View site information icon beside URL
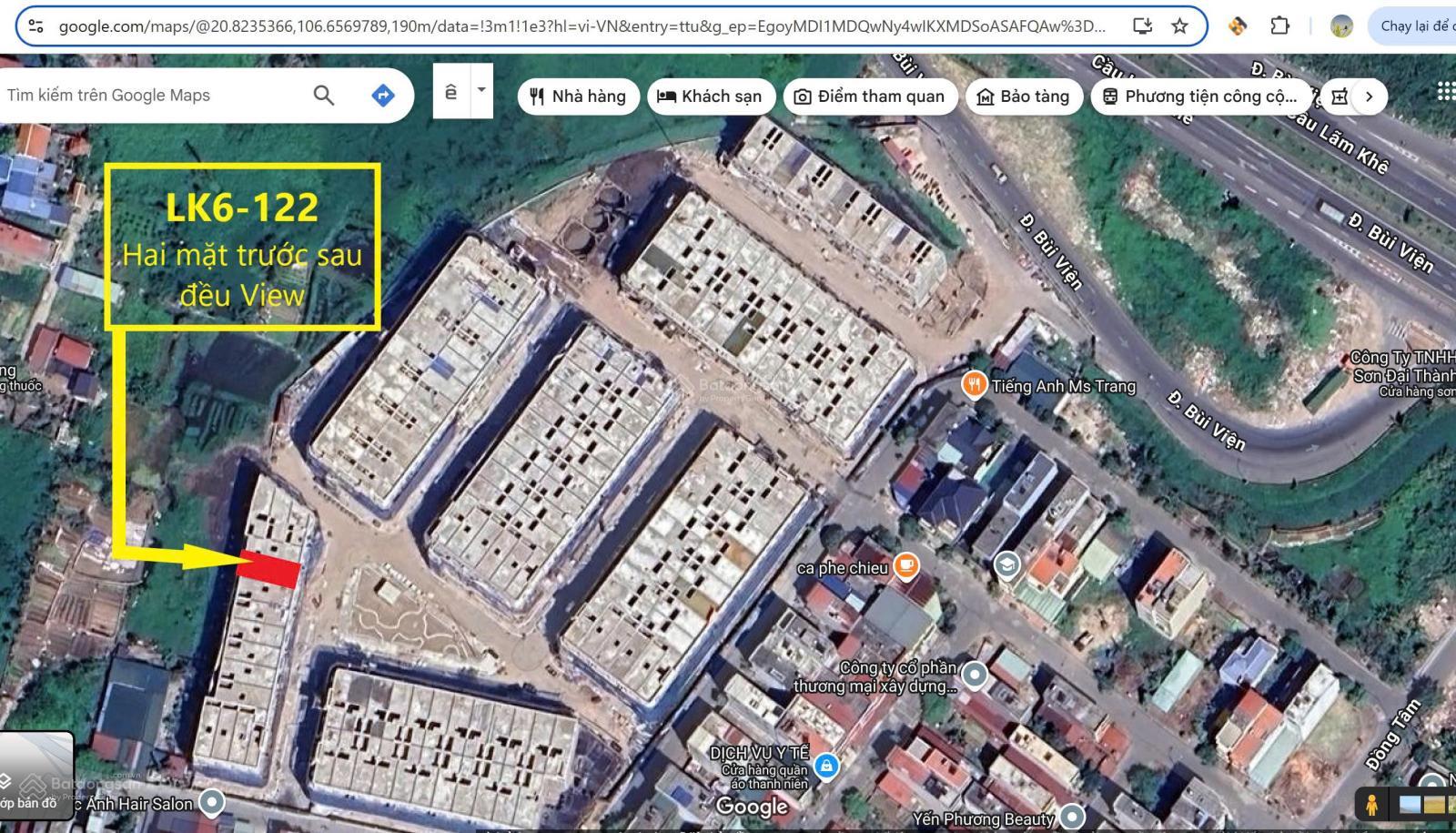Image resolution: width=1456 pixels, height=833 pixels. [36, 26]
